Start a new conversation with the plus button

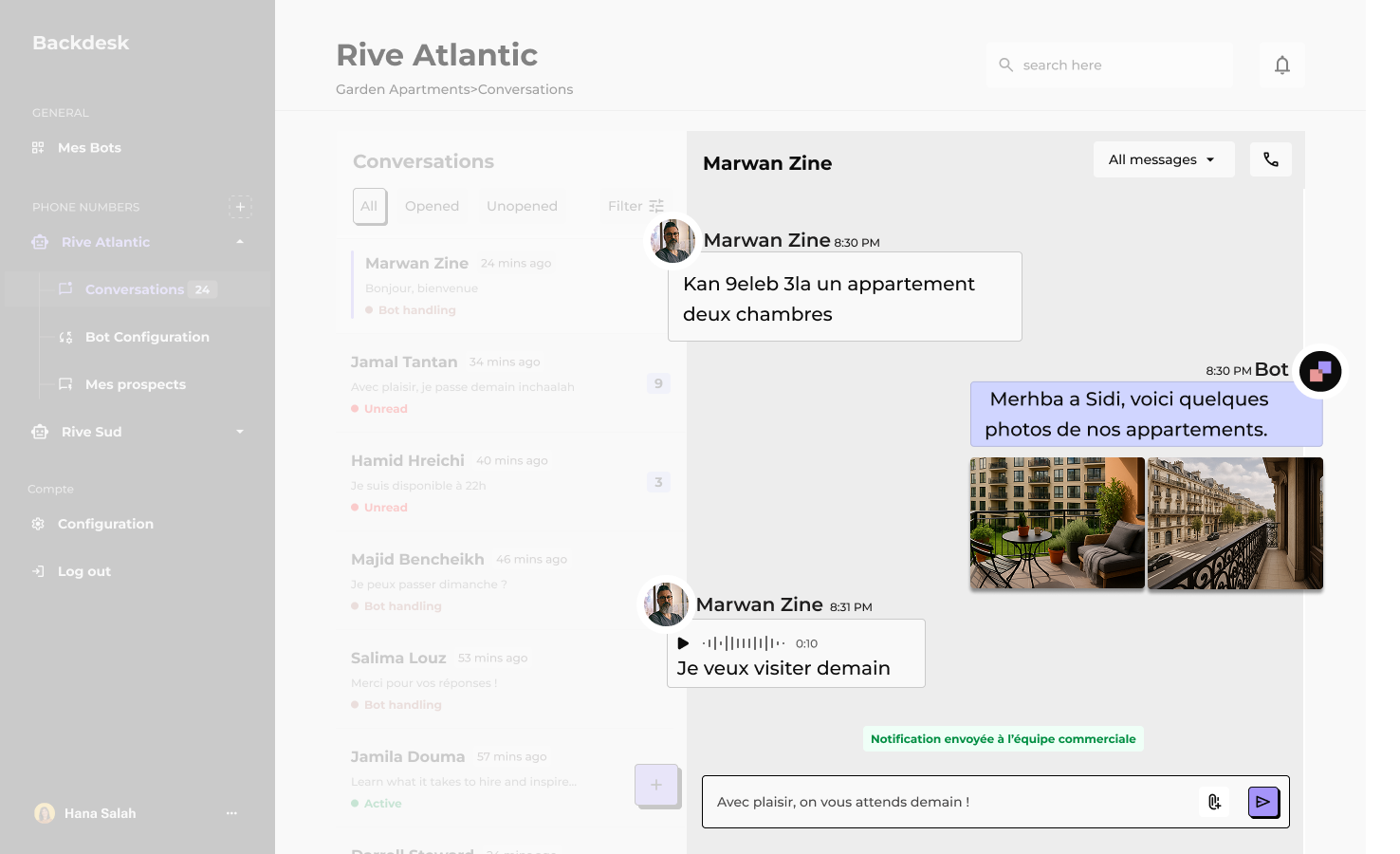(655, 785)
